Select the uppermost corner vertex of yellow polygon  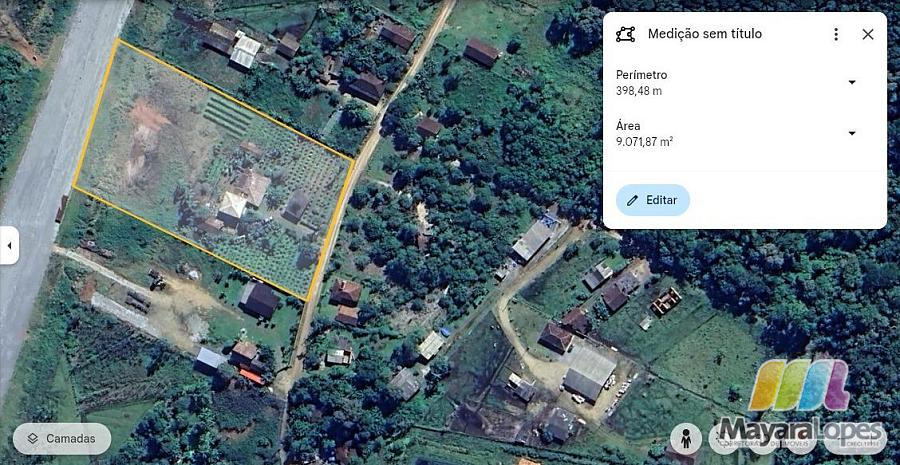pos(118,40)
